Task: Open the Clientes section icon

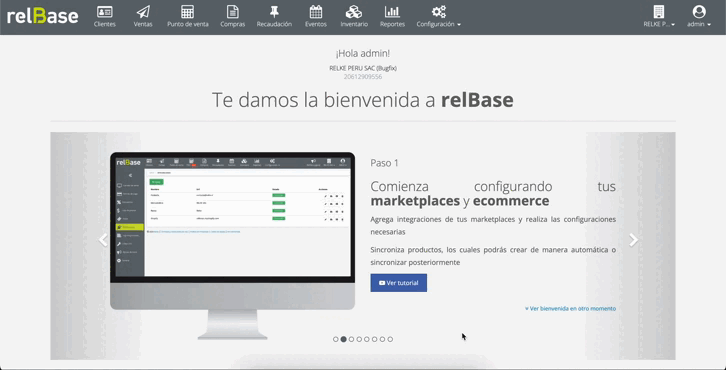Action: (105, 12)
